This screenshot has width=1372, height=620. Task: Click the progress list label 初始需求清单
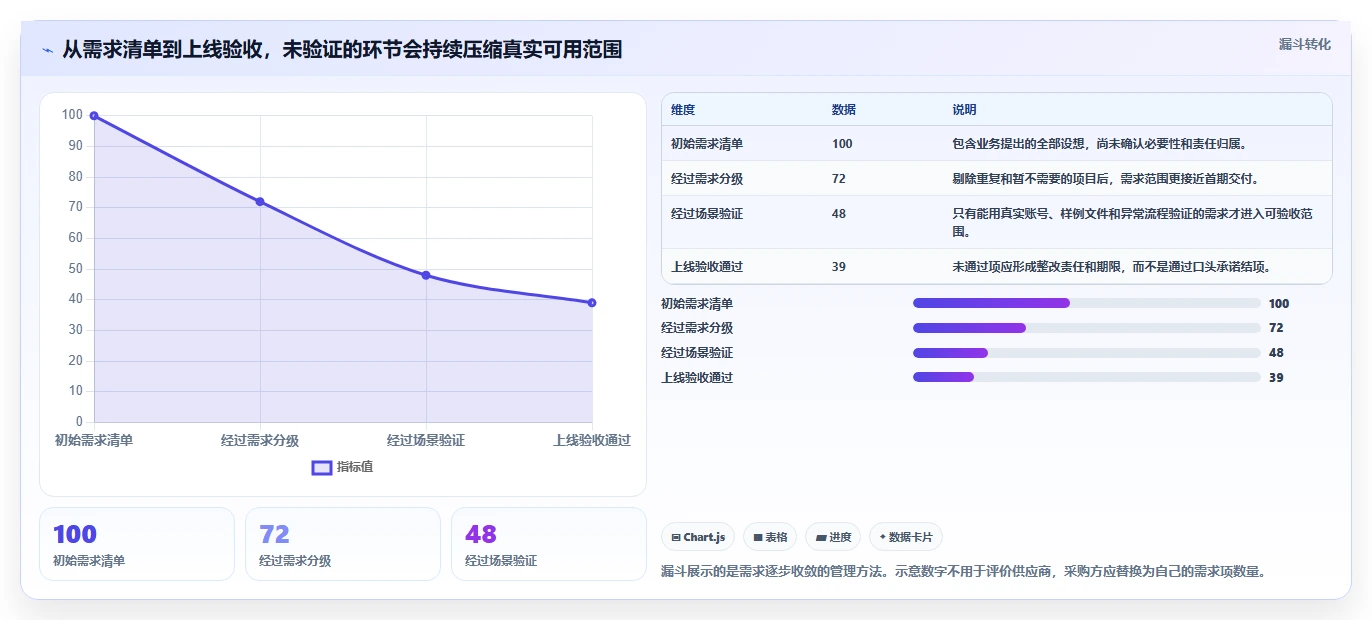697,304
